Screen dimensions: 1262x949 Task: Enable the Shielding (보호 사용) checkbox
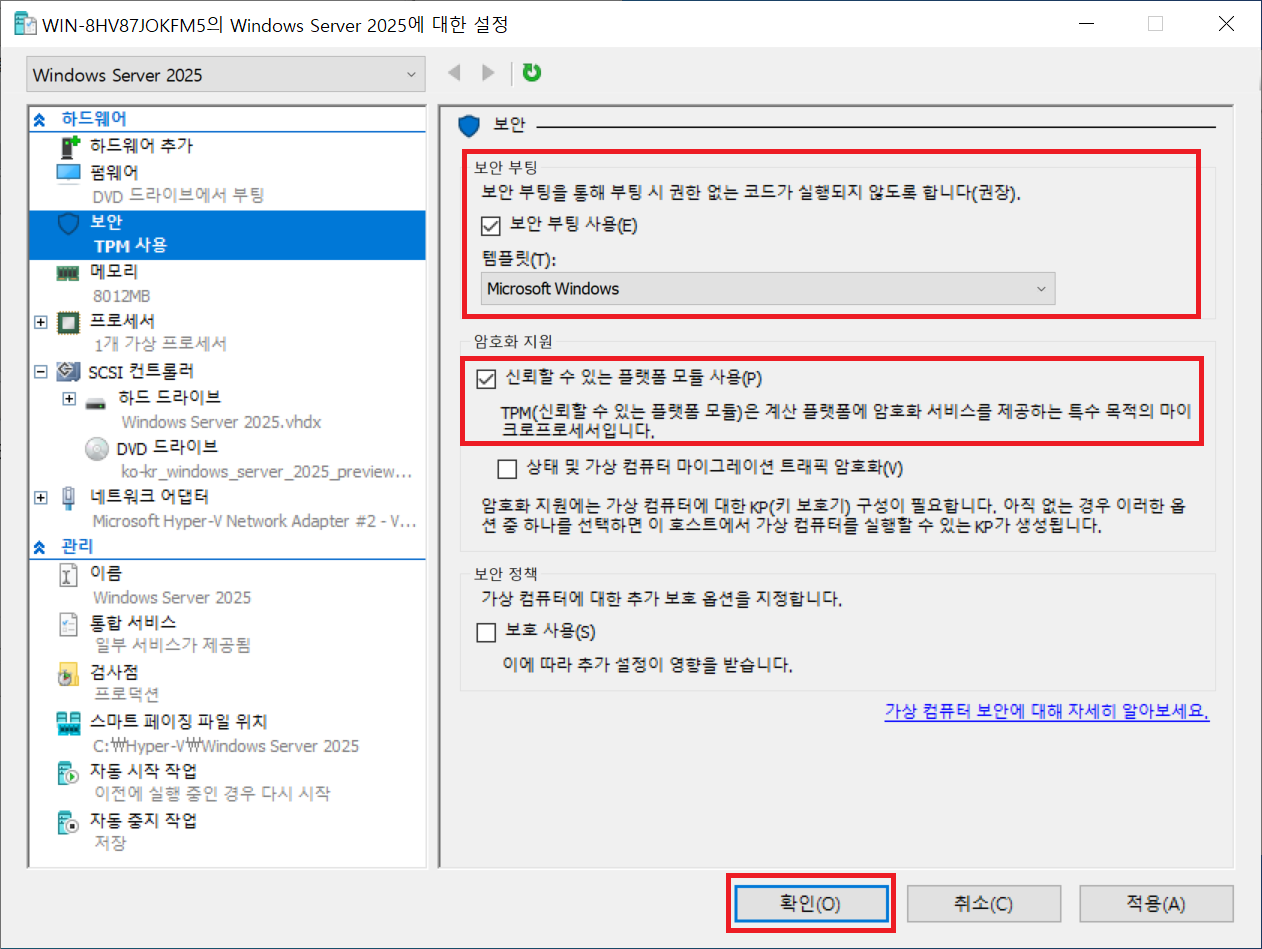(487, 632)
